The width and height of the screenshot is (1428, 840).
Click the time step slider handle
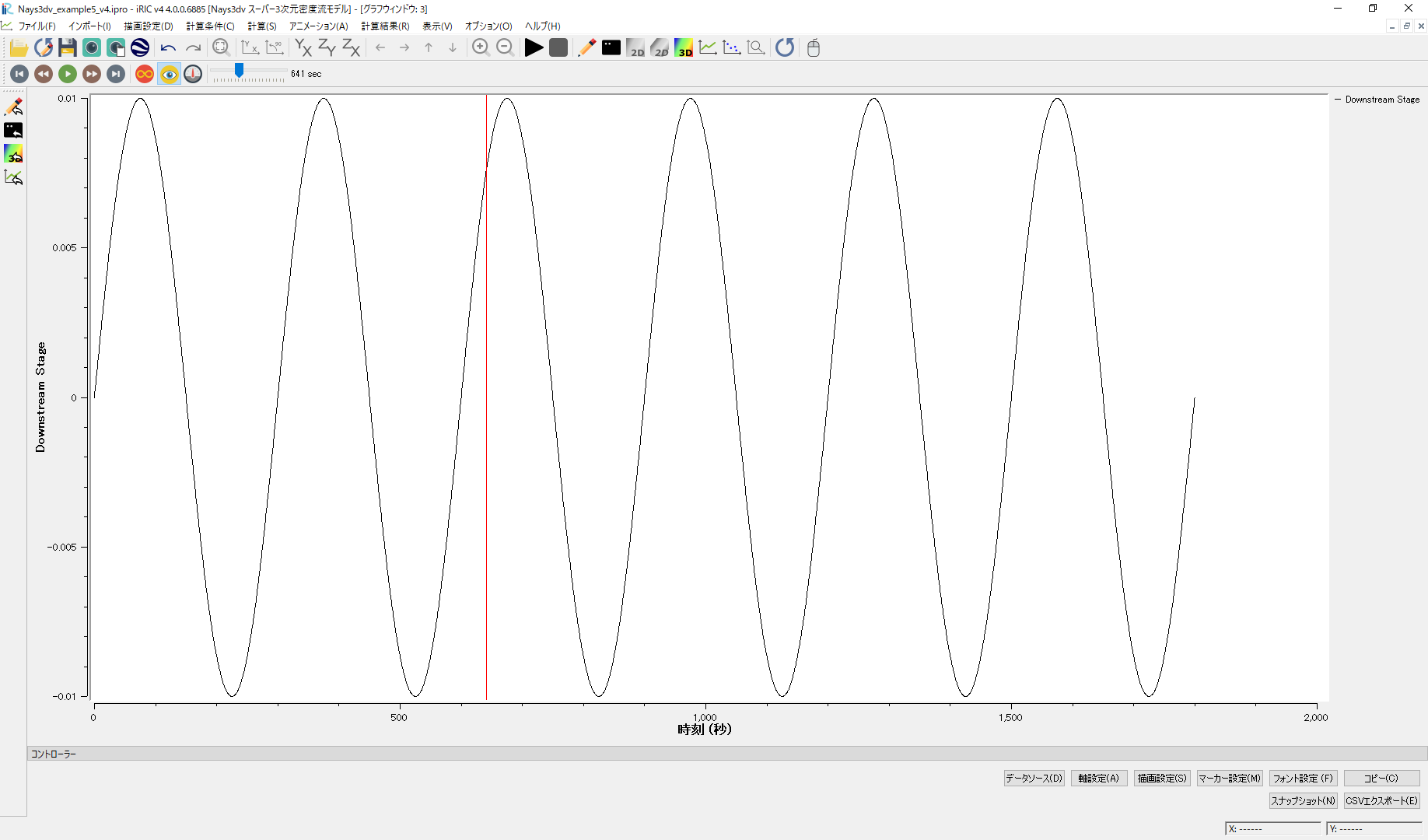click(239, 71)
